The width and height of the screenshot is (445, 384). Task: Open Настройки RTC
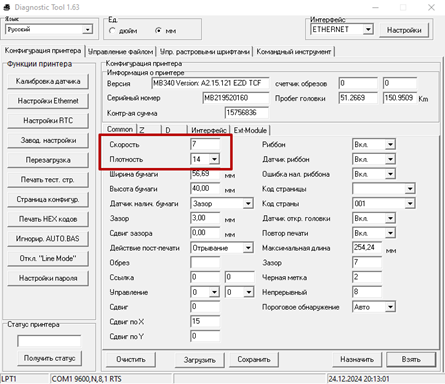(48, 121)
